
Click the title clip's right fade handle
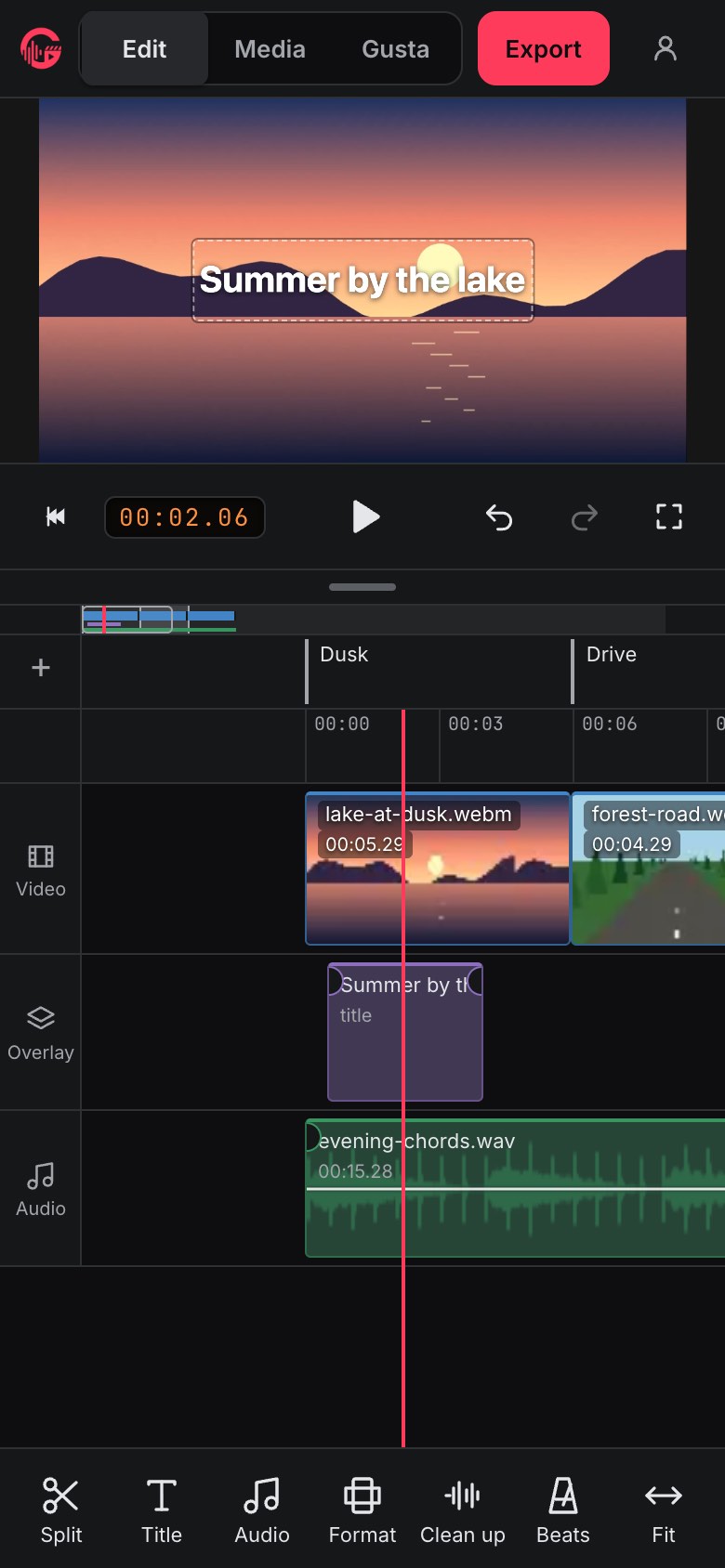coord(475,979)
